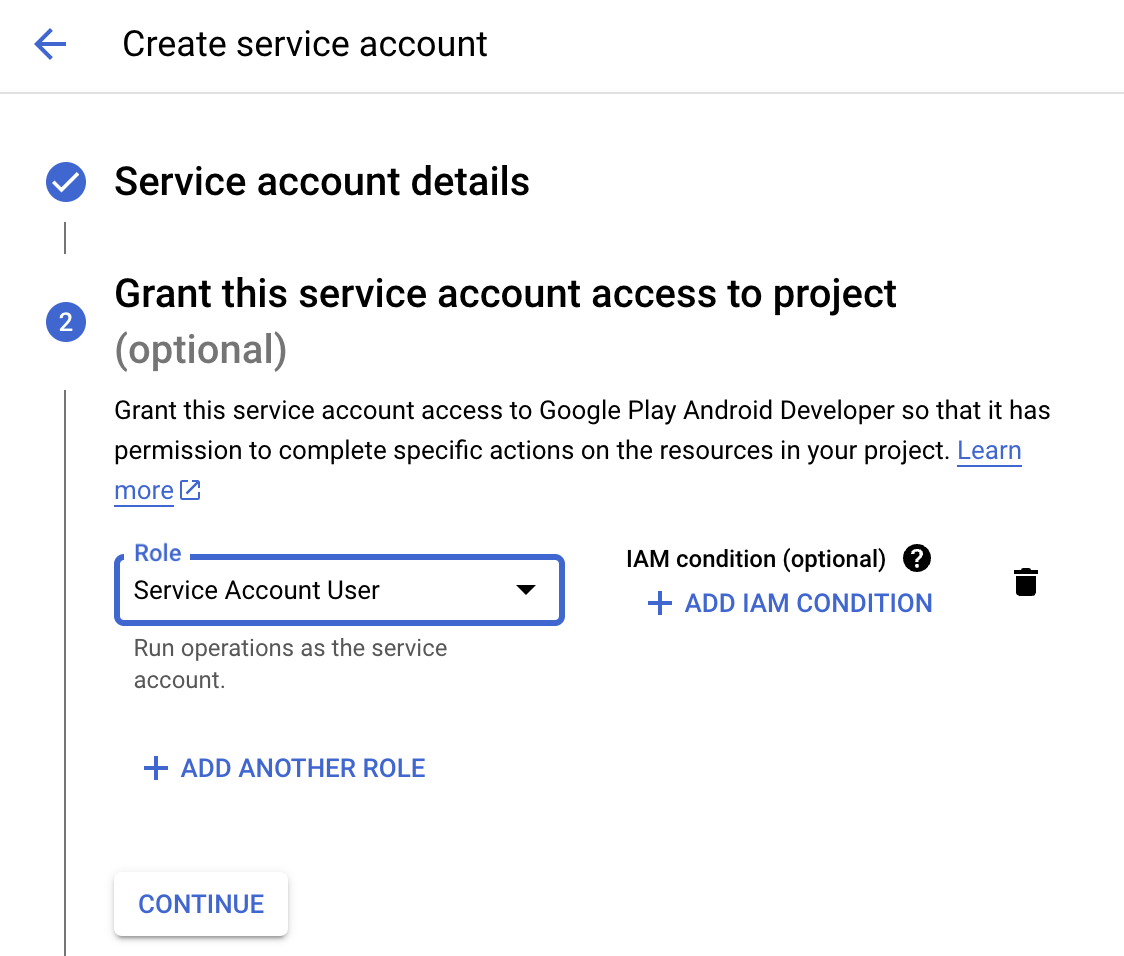
Task: Click the completed step checkmark icon
Action: pos(66,182)
